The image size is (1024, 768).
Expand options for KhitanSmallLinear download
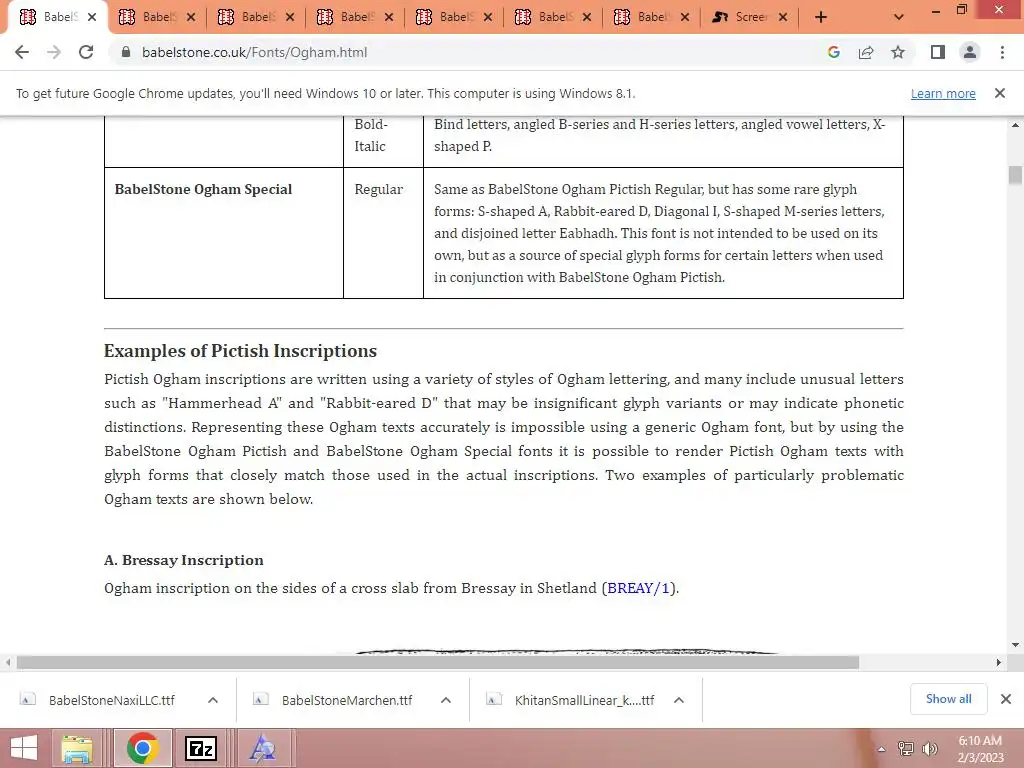[x=679, y=700]
